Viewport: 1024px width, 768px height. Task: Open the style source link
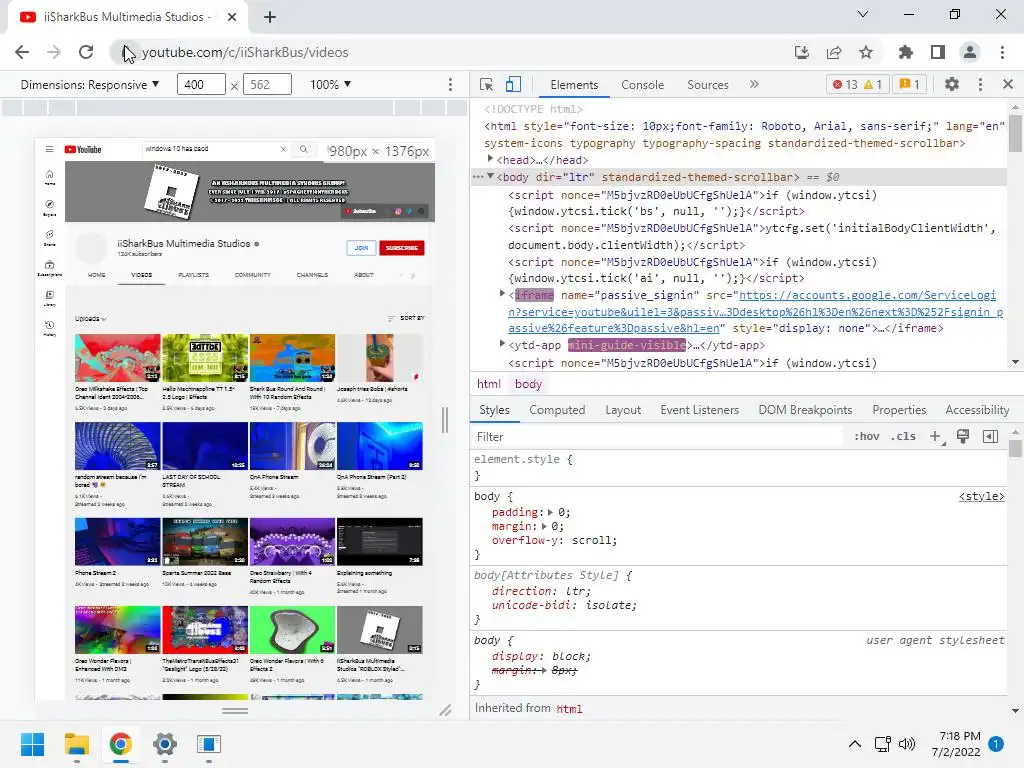coord(981,496)
